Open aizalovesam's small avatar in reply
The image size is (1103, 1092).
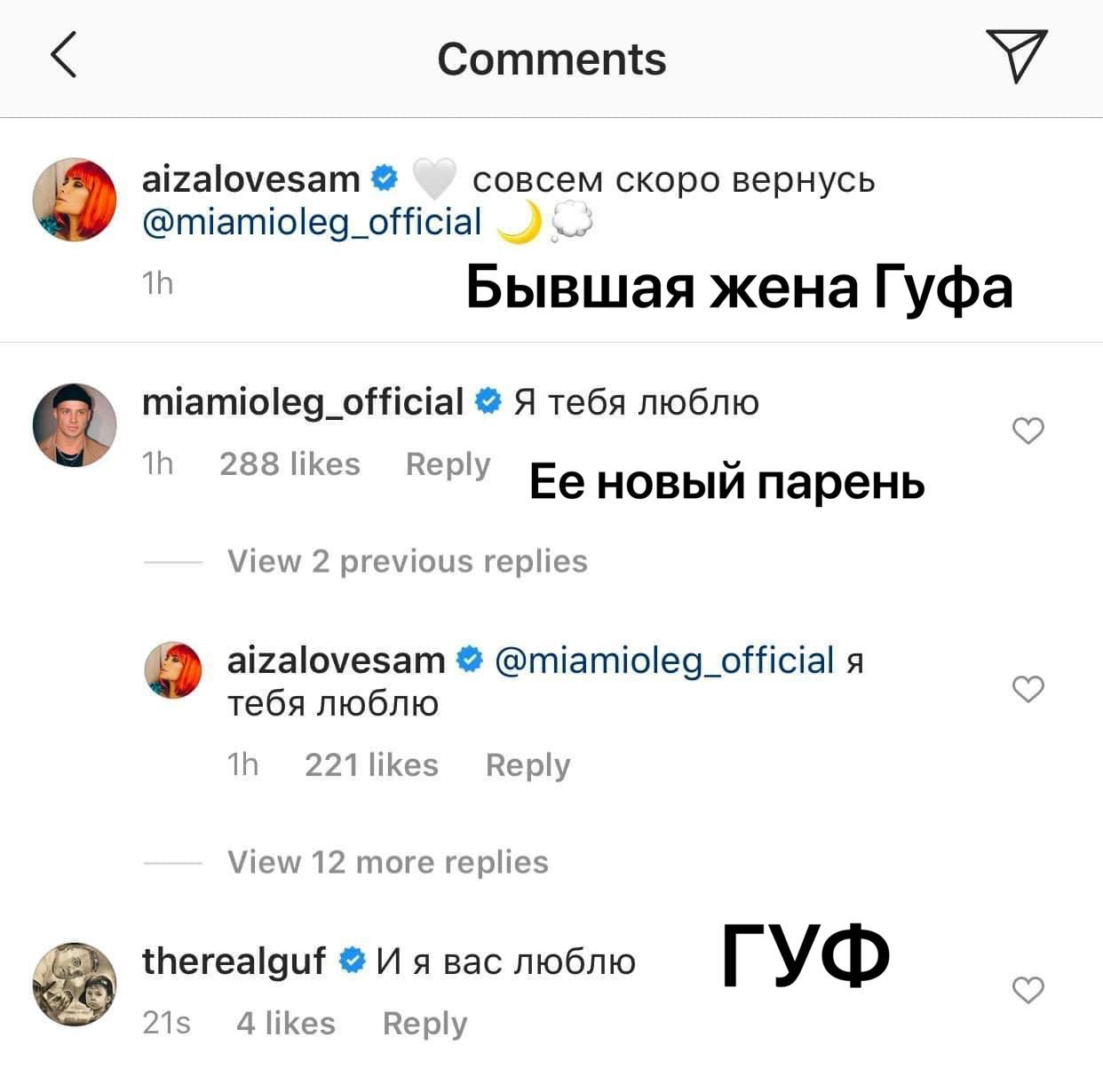173,670
